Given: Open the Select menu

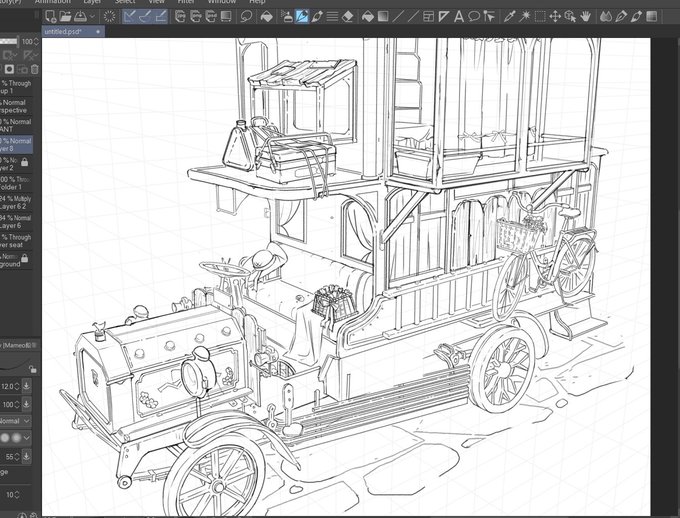Looking at the screenshot, I should [x=125, y=2].
